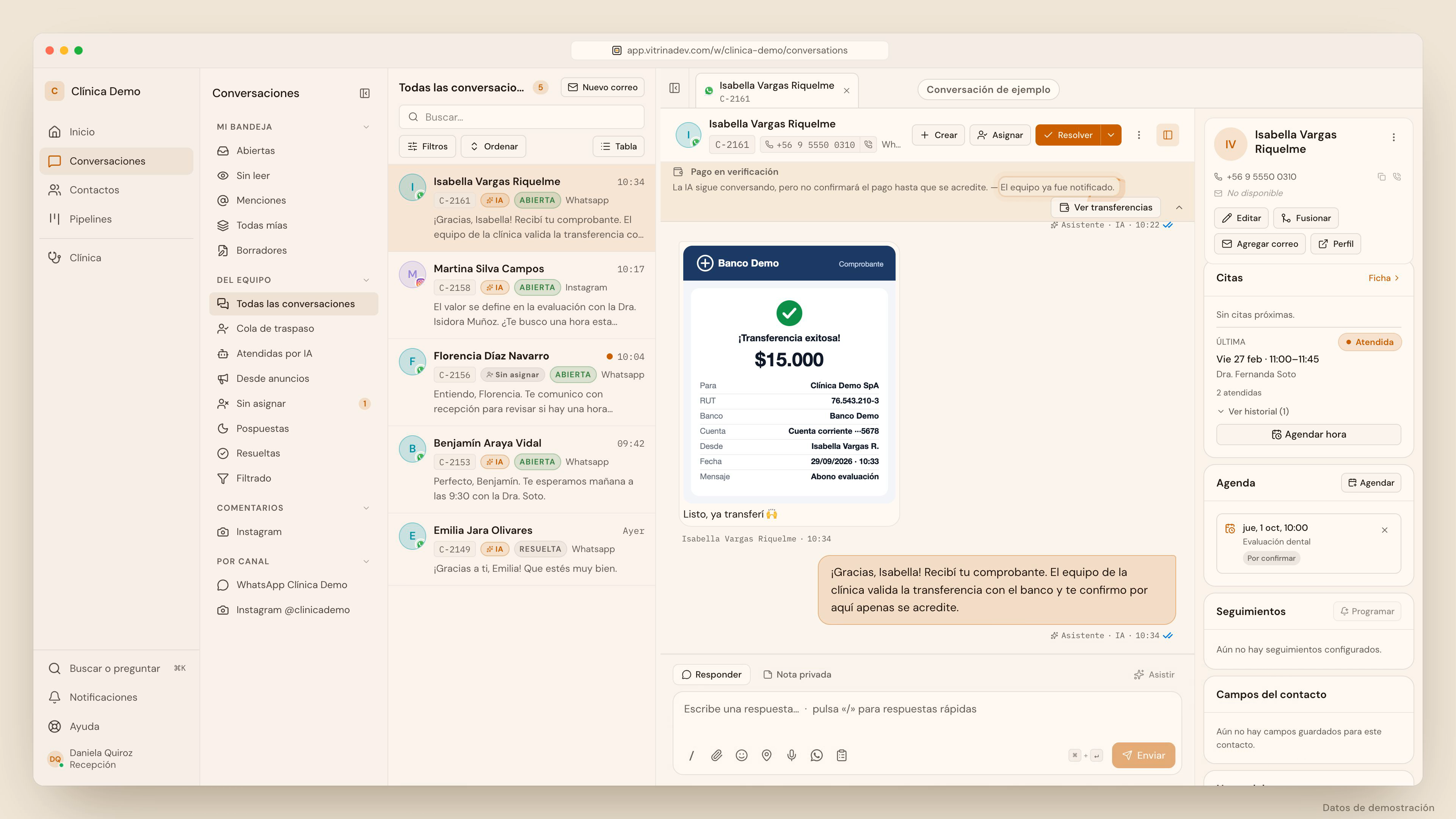Click the clipboard icon in composer toolbar
The height and width of the screenshot is (819, 1456).
842,755
